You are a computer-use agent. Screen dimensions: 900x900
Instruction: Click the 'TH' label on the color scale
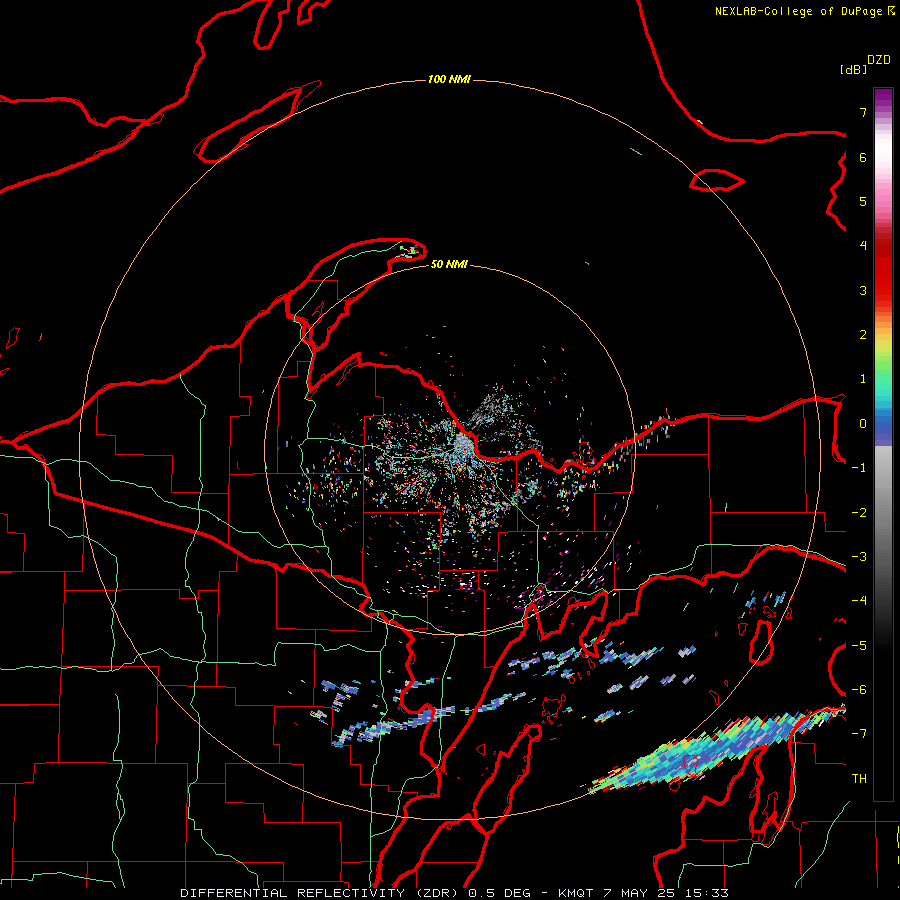(859, 779)
